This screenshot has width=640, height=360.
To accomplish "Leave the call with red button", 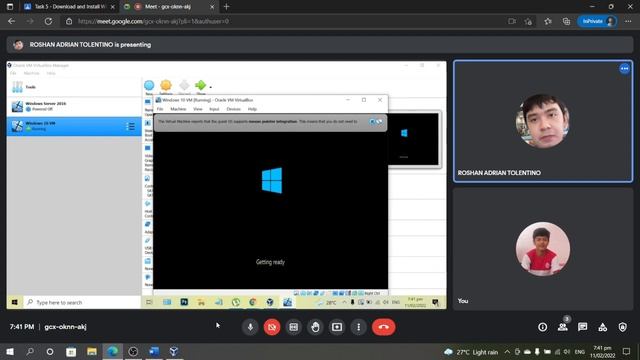I will click(x=383, y=327).
